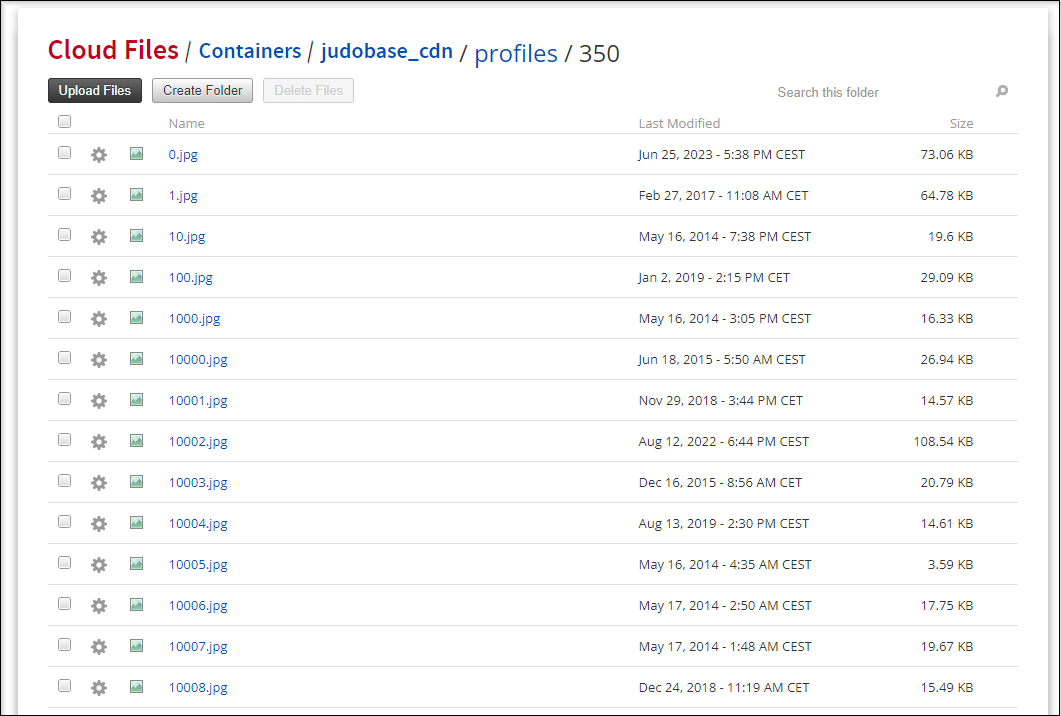Click image thumbnail icon for 10006.jpg
1061x716 pixels.
click(136, 605)
